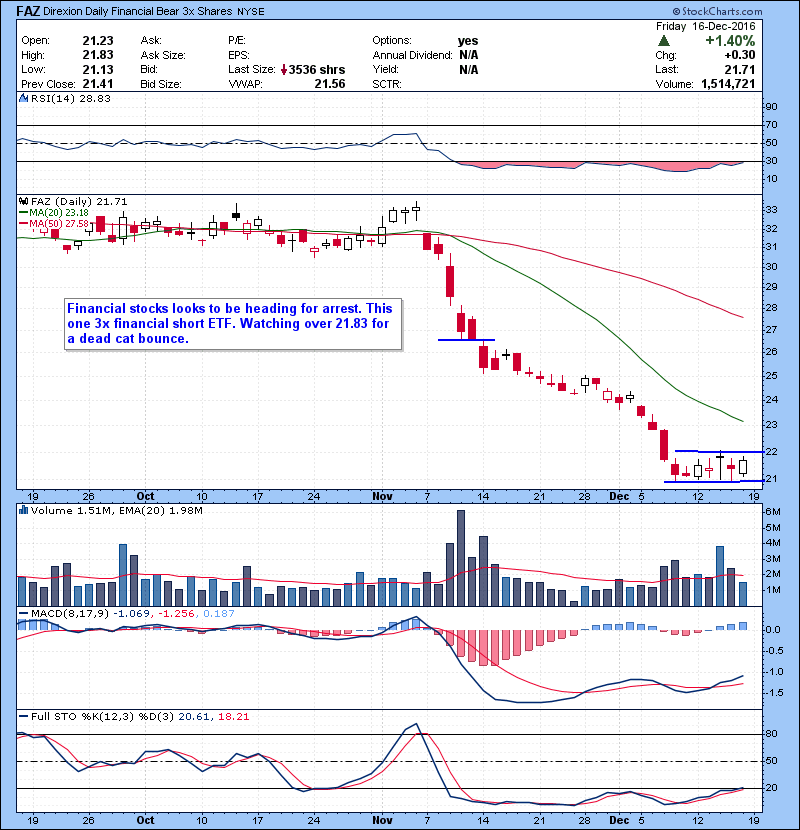The width and height of the screenshot is (800, 830).
Task: Click the date Friday 16-Dec-2016
Action: point(706,26)
